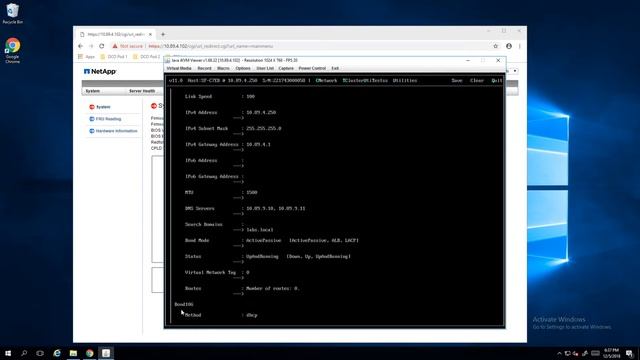Open the Options menu in KVM Viewer
This screenshot has height=360, width=640.
click(243, 68)
